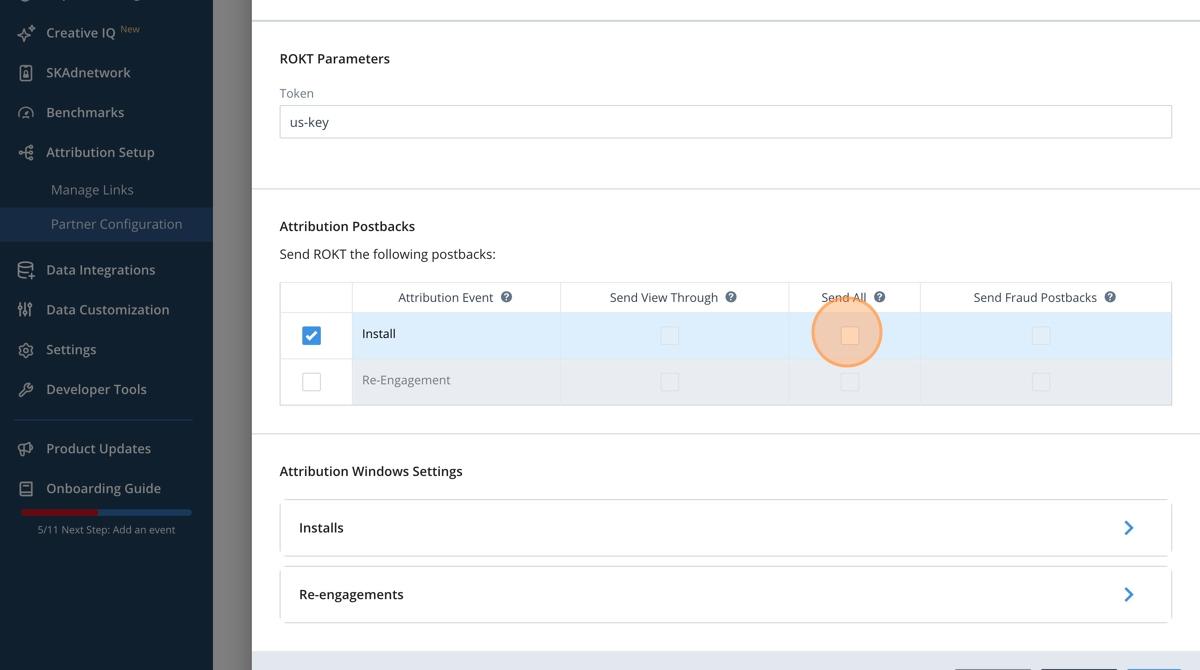Select the Data Integrations database icon
This screenshot has width=1200, height=670.
click(28, 269)
